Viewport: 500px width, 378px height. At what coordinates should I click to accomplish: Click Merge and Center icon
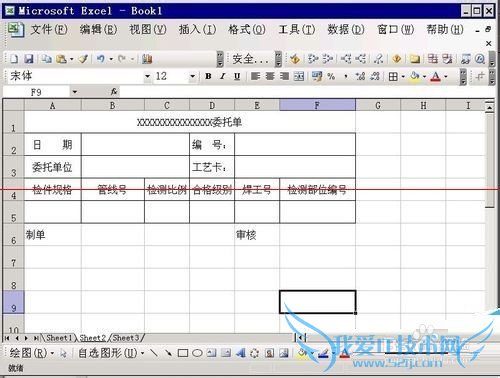point(299,76)
